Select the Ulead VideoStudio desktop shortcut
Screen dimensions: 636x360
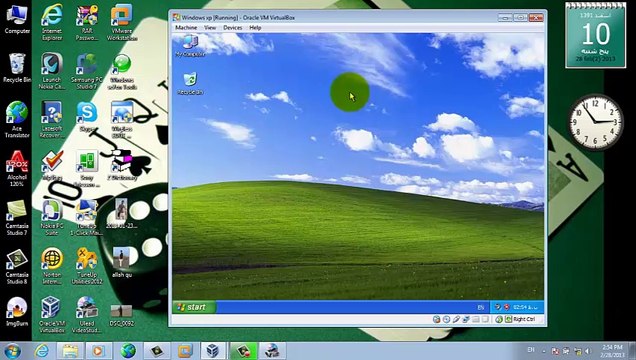(x=87, y=315)
